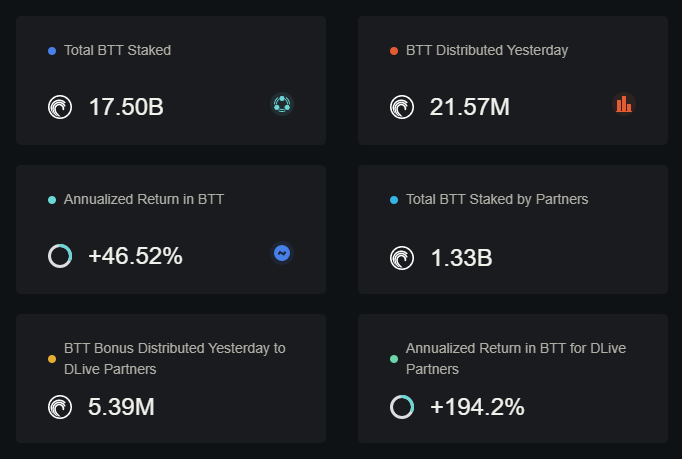Click the teal dot before Annualized Return in BTT

pos(52,200)
